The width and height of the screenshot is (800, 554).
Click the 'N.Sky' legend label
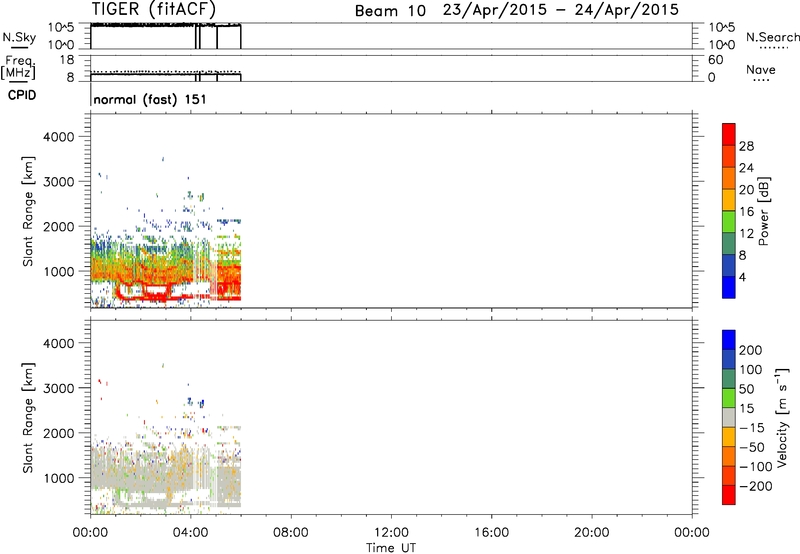click(19, 37)
